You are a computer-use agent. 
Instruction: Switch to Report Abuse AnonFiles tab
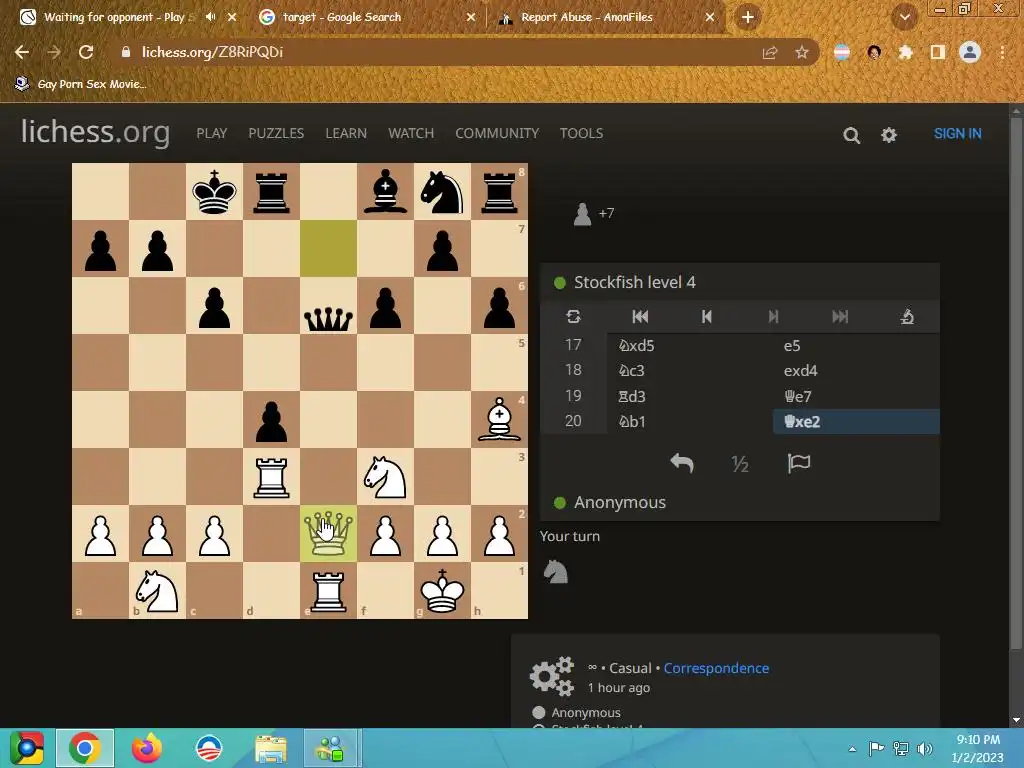604,17
